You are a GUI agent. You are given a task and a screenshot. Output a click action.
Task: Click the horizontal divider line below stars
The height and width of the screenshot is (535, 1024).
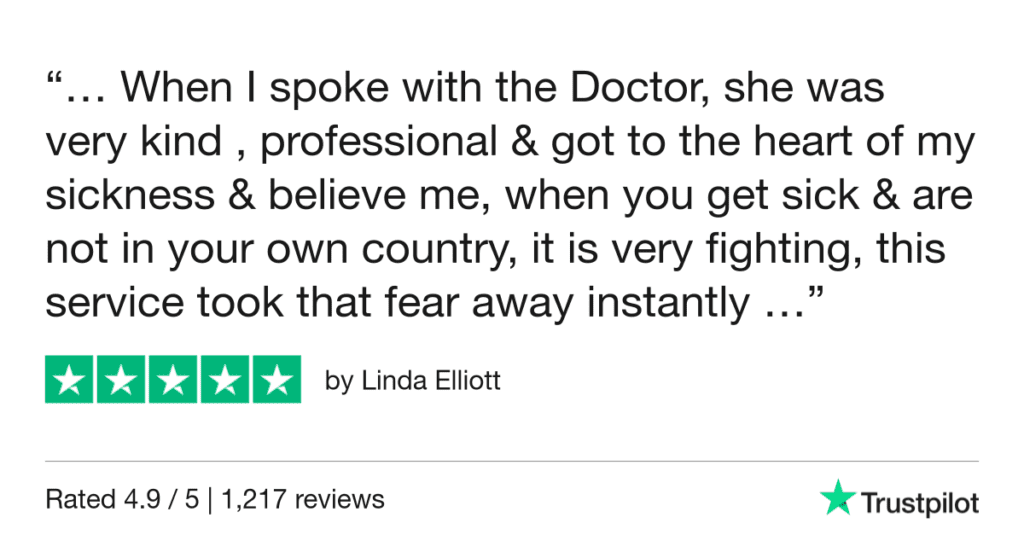tap(512, 462)
